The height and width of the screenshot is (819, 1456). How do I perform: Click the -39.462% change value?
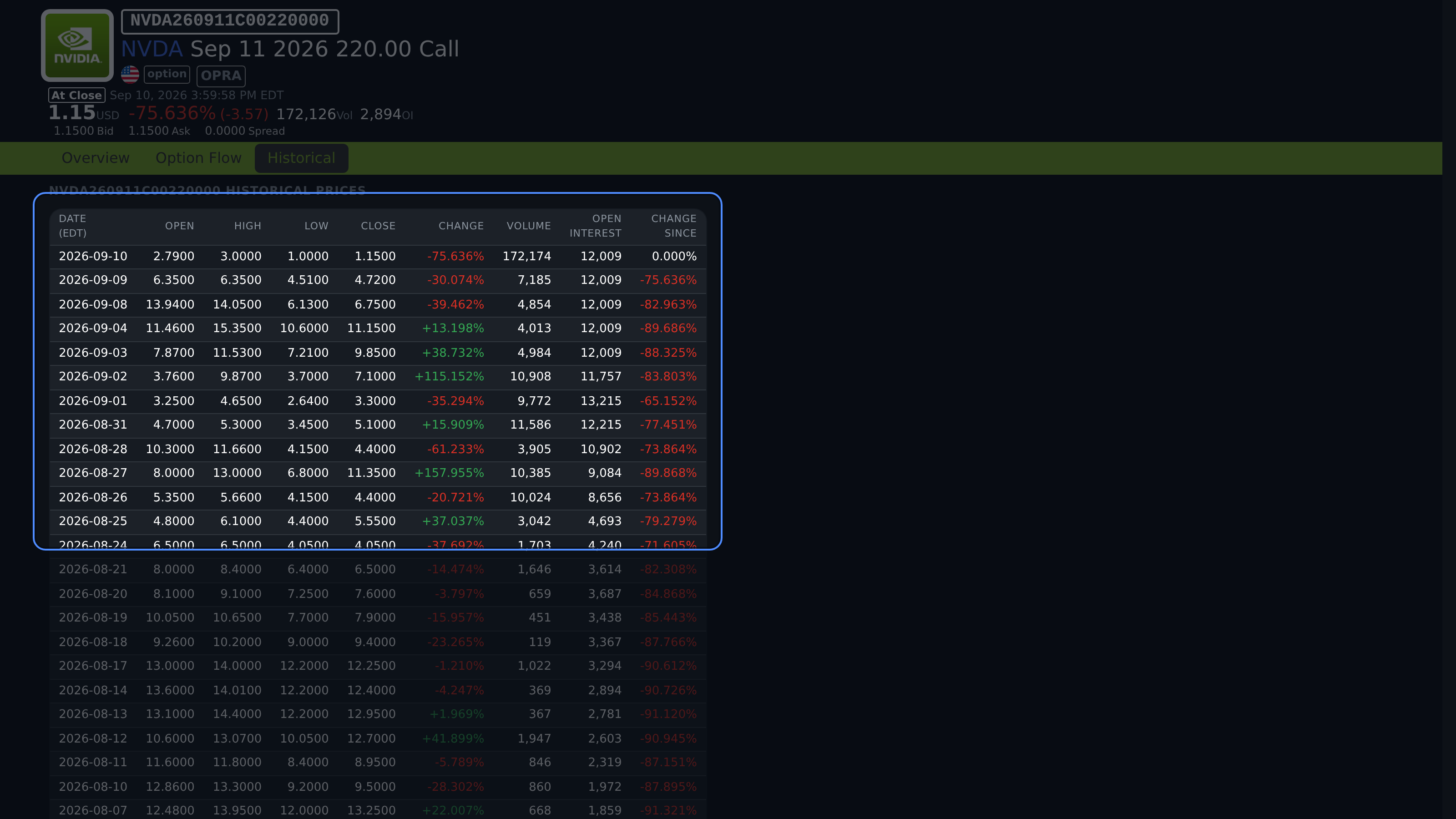455,305
